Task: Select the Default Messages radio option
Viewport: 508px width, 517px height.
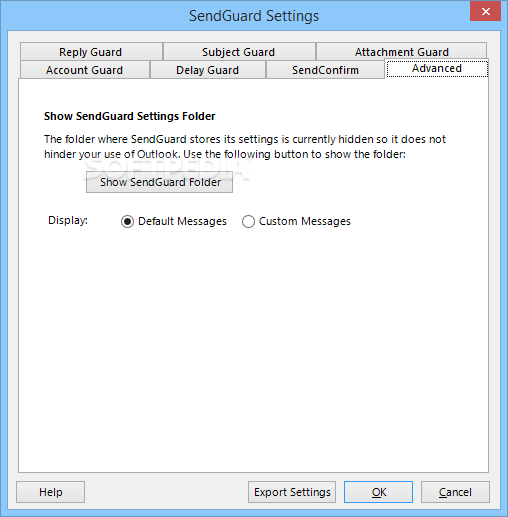Action: pos(174,221)
